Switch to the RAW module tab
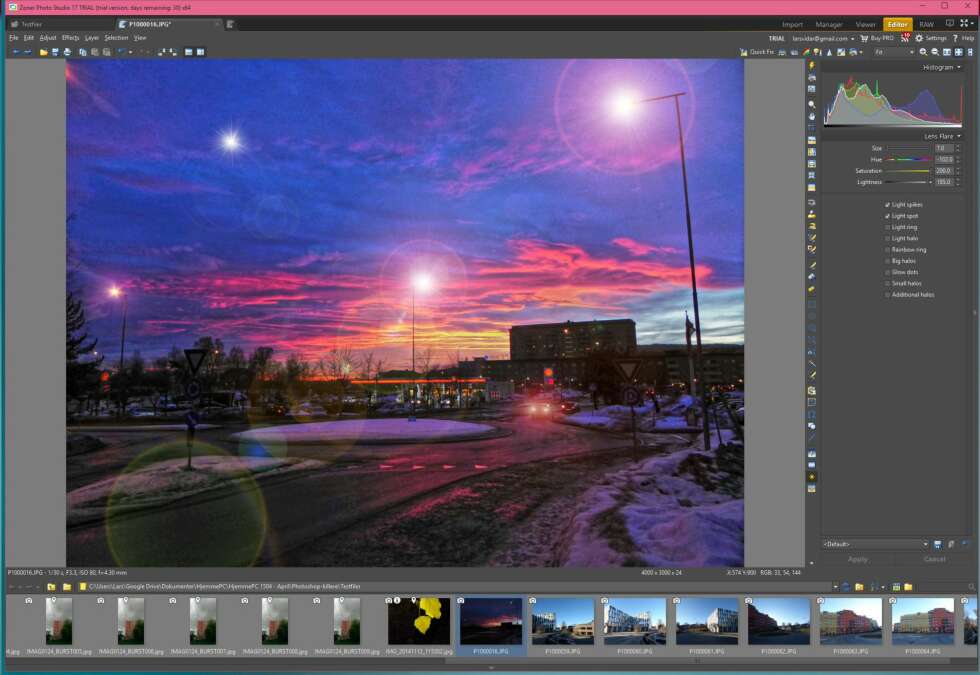 pyautogui.click(x=926, y=24)
